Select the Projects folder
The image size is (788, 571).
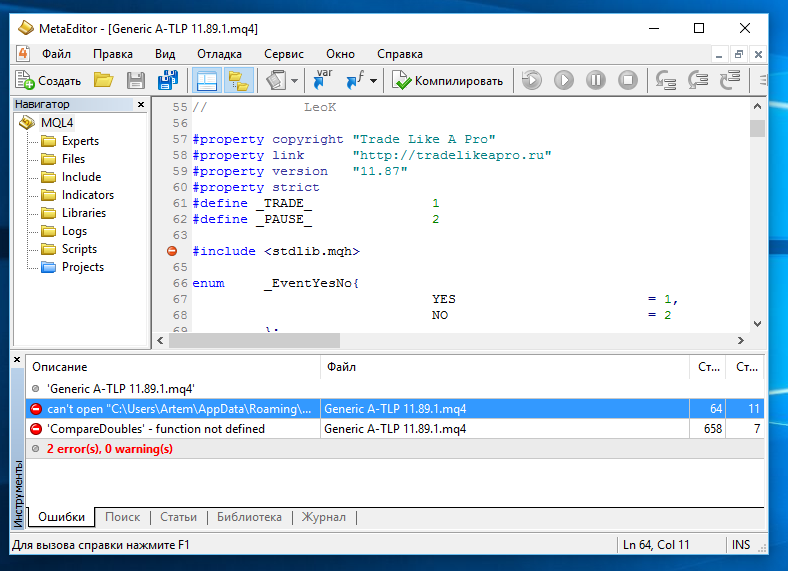click(83, 267)
